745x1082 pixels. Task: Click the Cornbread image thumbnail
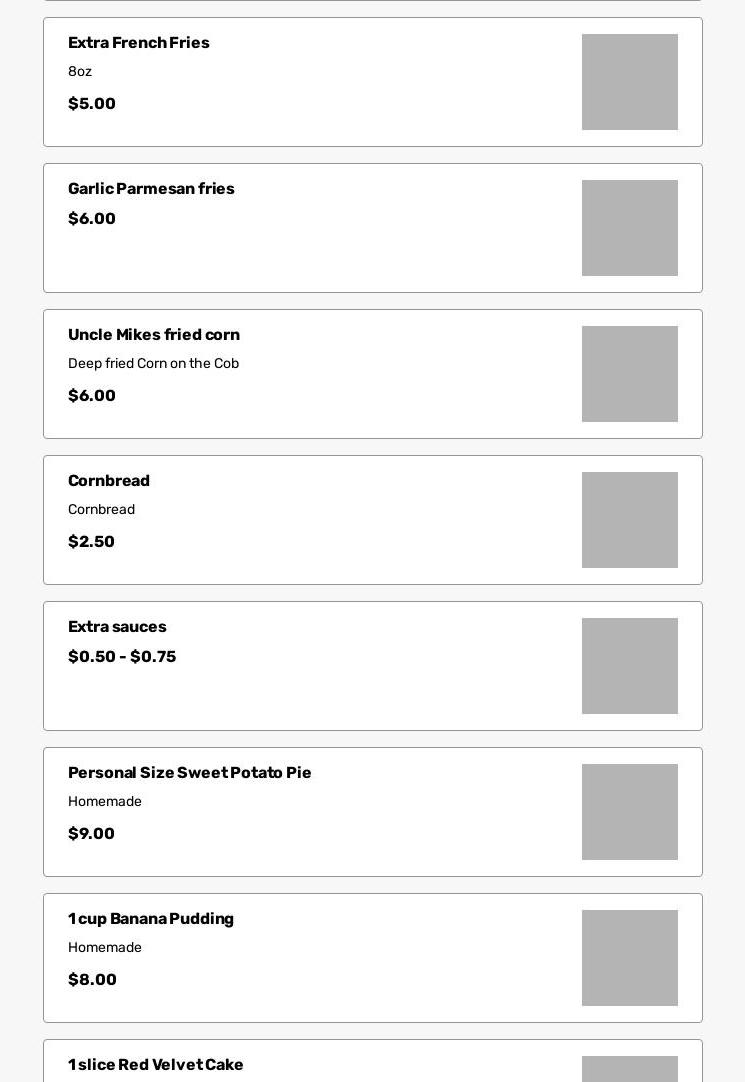click(x=629, y=520)
